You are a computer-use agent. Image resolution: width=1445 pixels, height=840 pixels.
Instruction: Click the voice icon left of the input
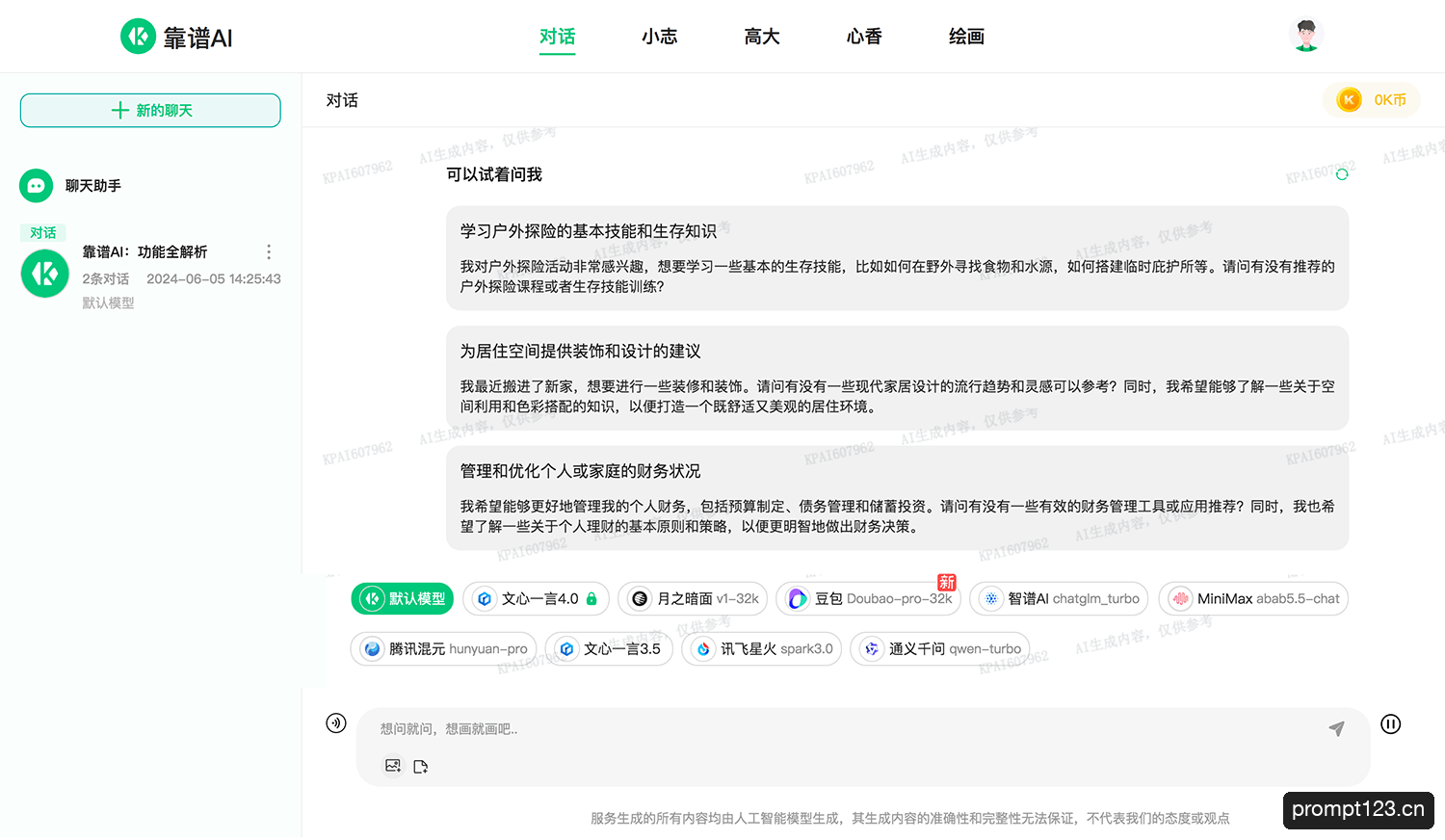coord(336,723)
